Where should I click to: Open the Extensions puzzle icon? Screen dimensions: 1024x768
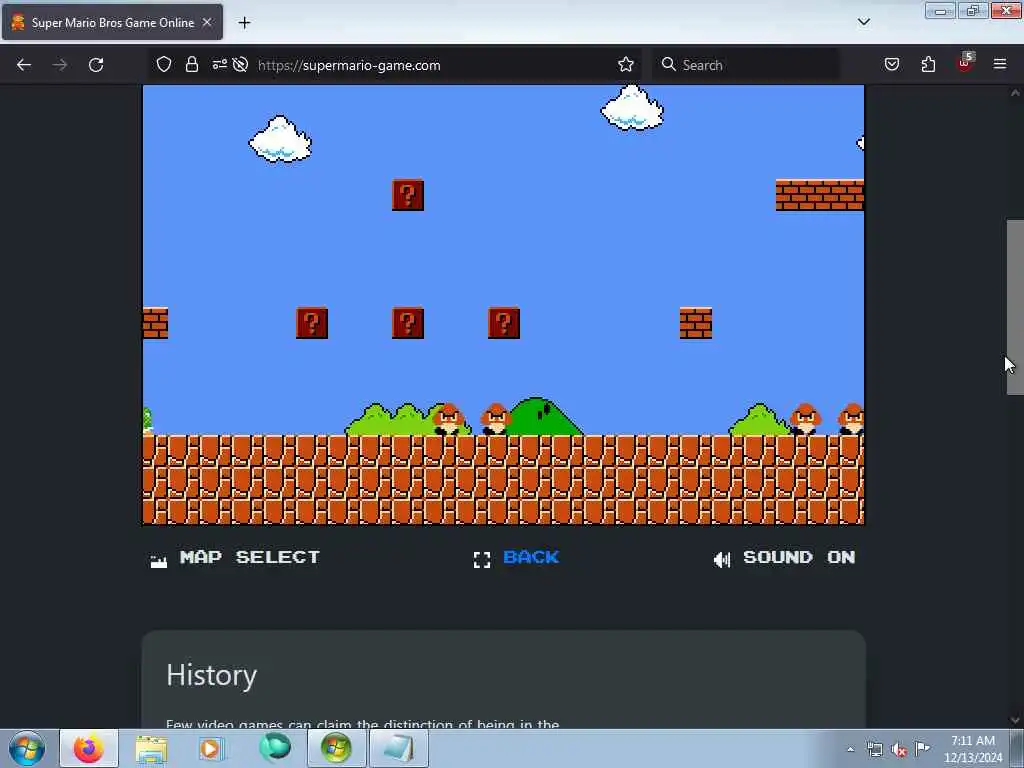[x=928, y=64]
